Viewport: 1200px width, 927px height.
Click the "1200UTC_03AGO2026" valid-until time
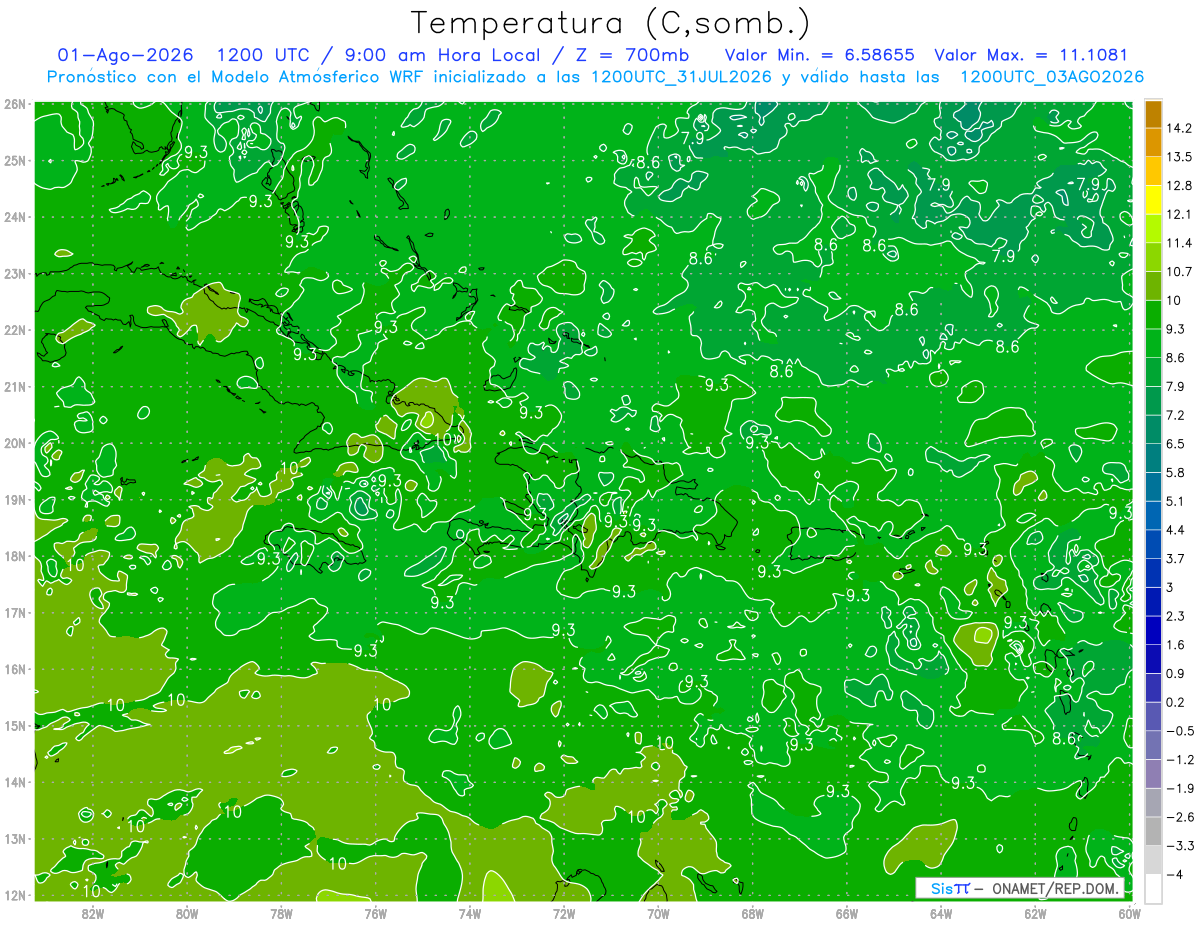(1052, 77)
